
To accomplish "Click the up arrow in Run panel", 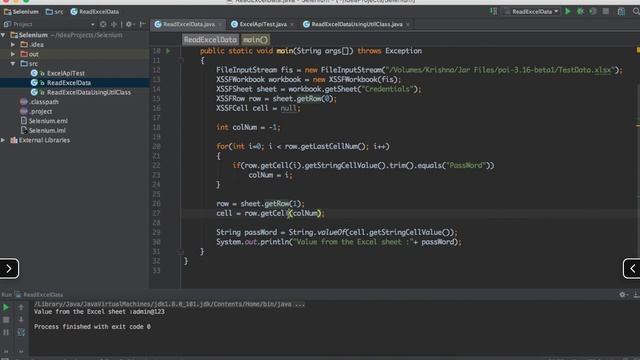I will (21, 307).
